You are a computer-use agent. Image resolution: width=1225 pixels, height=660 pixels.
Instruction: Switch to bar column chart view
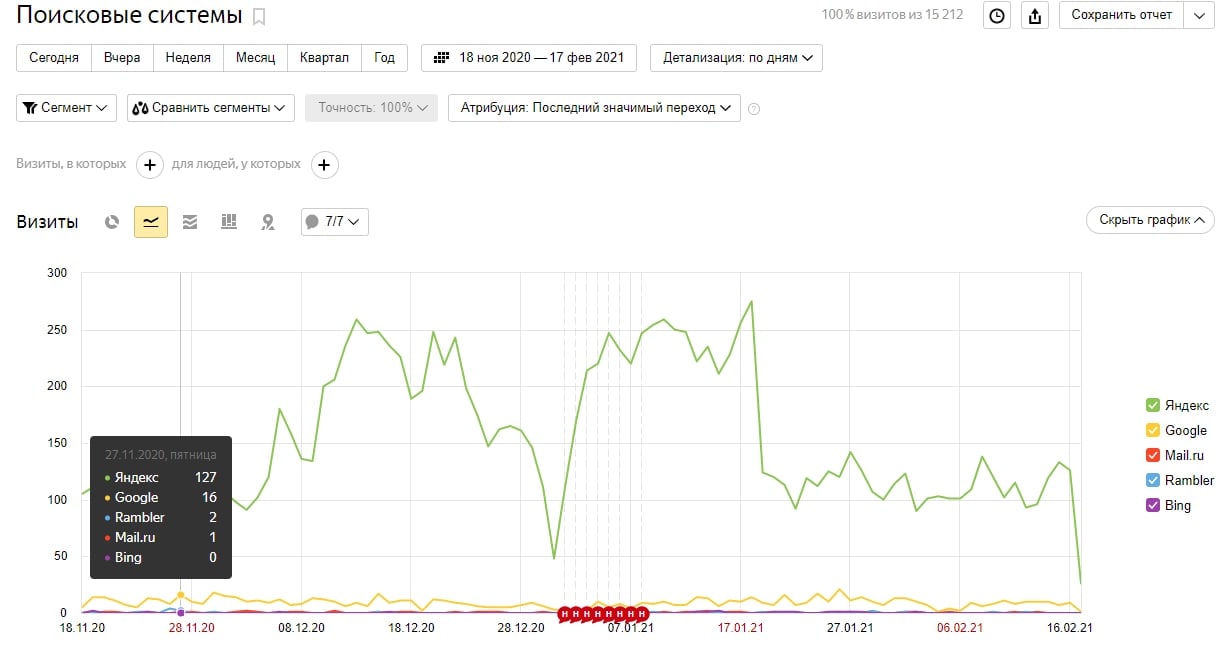click(x=228, y=222)
